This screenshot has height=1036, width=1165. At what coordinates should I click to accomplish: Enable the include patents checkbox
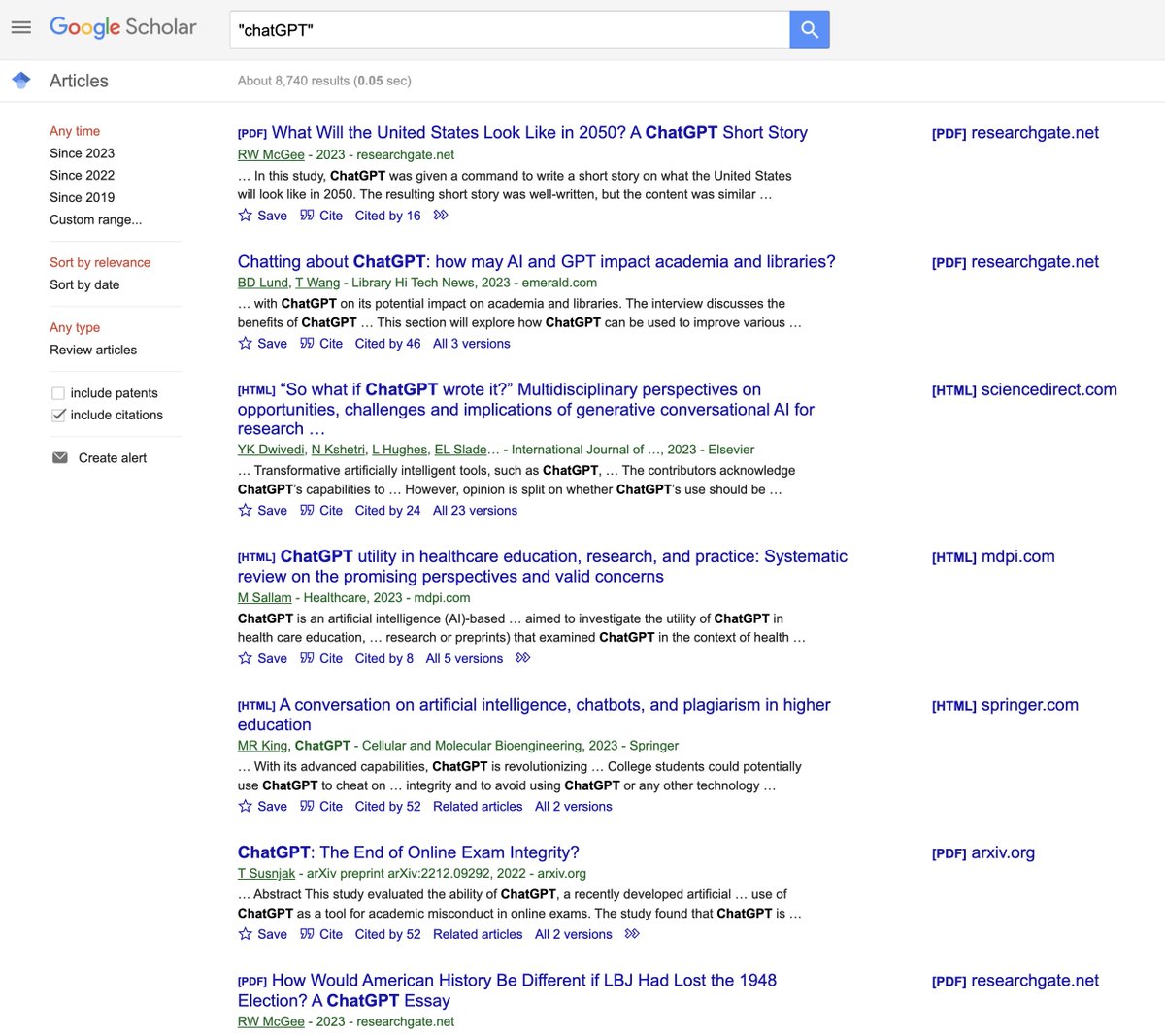(58, 393)
